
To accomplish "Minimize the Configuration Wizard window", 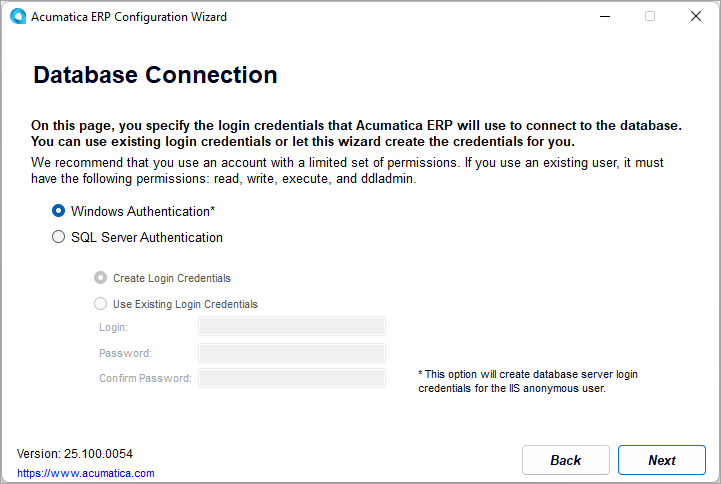I will tap(605, 16).
